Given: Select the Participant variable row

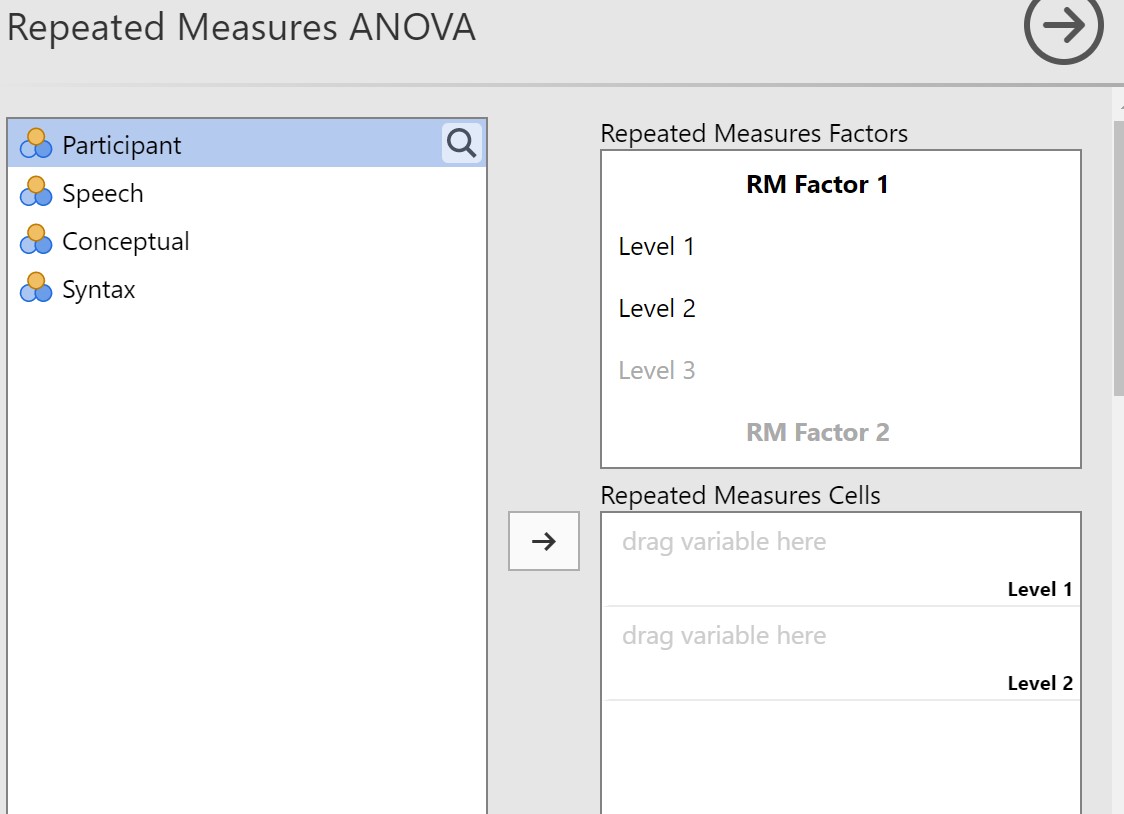Looking at the screenshot, I should 247,144.
